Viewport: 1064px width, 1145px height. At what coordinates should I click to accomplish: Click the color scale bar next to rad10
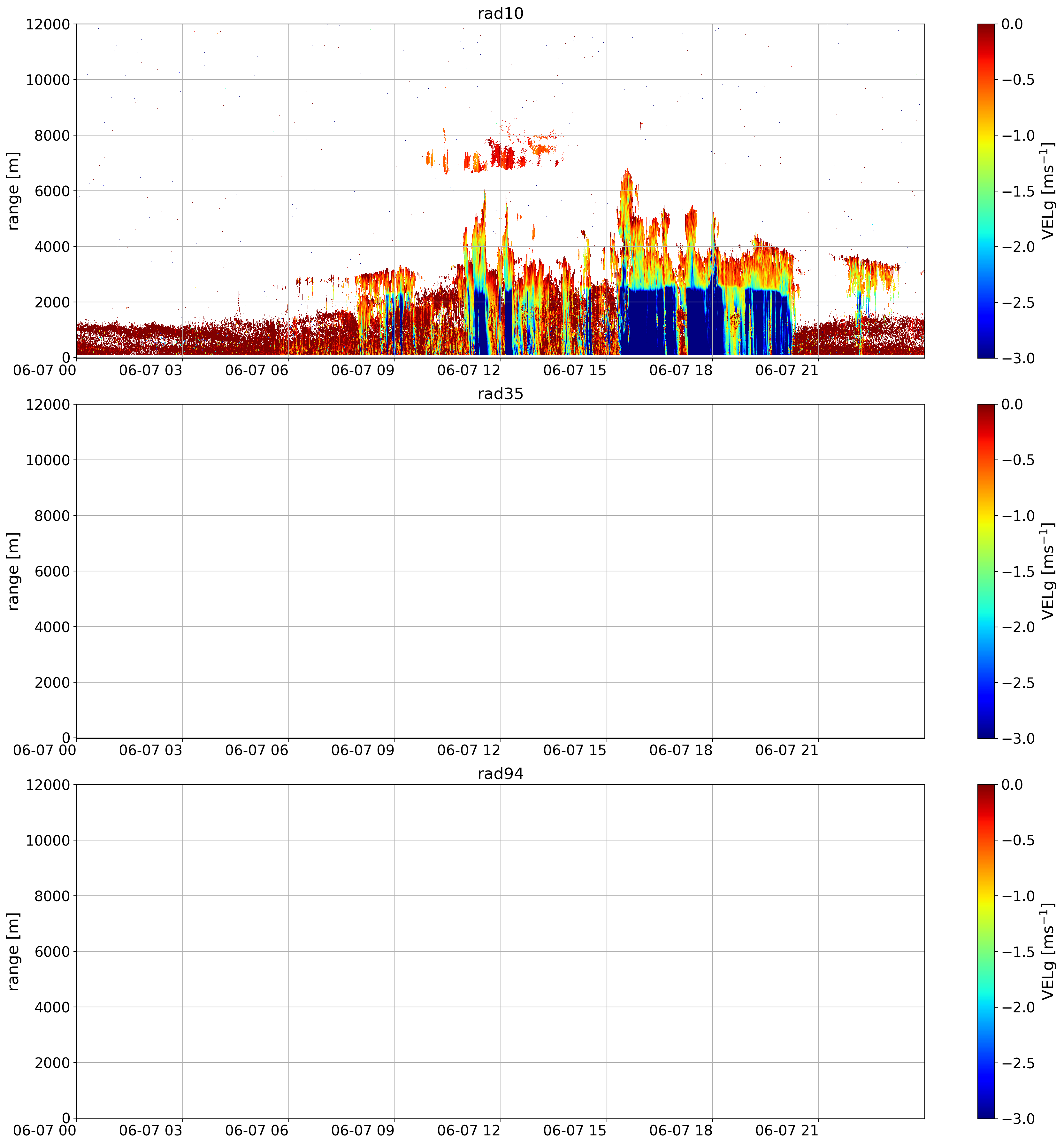coord(986,191)
